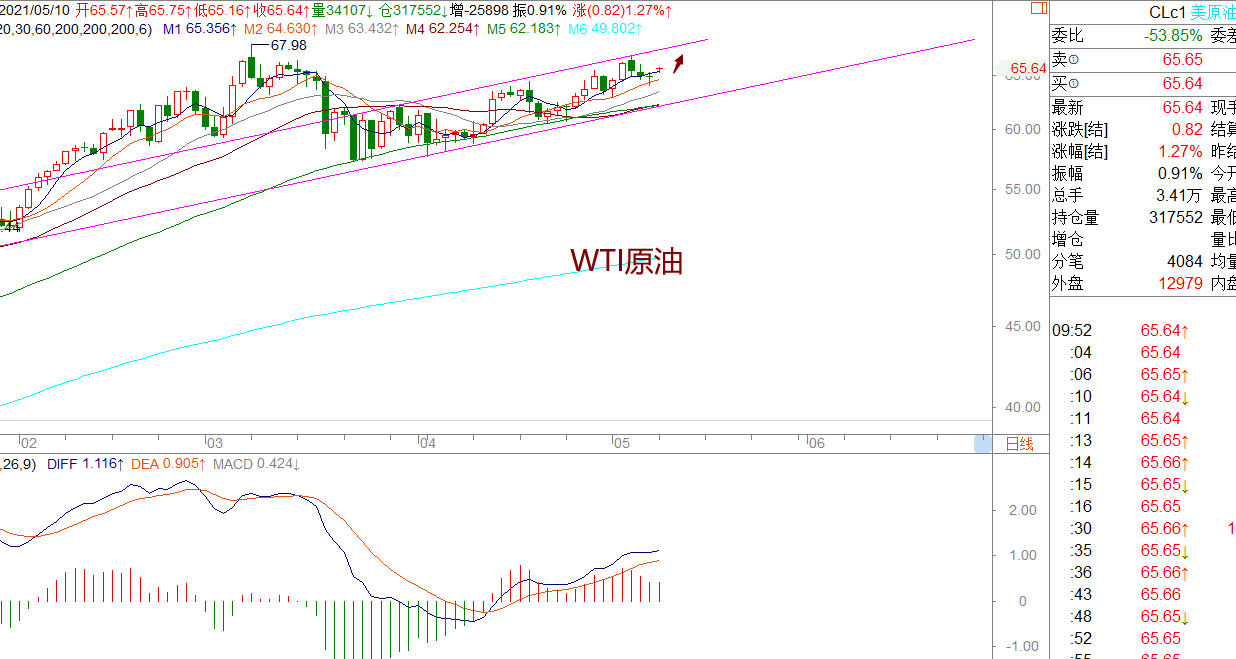1236x659 pixels.
Task: Click the 委比 -53.85% value
Action: (x=1174, y=36)
